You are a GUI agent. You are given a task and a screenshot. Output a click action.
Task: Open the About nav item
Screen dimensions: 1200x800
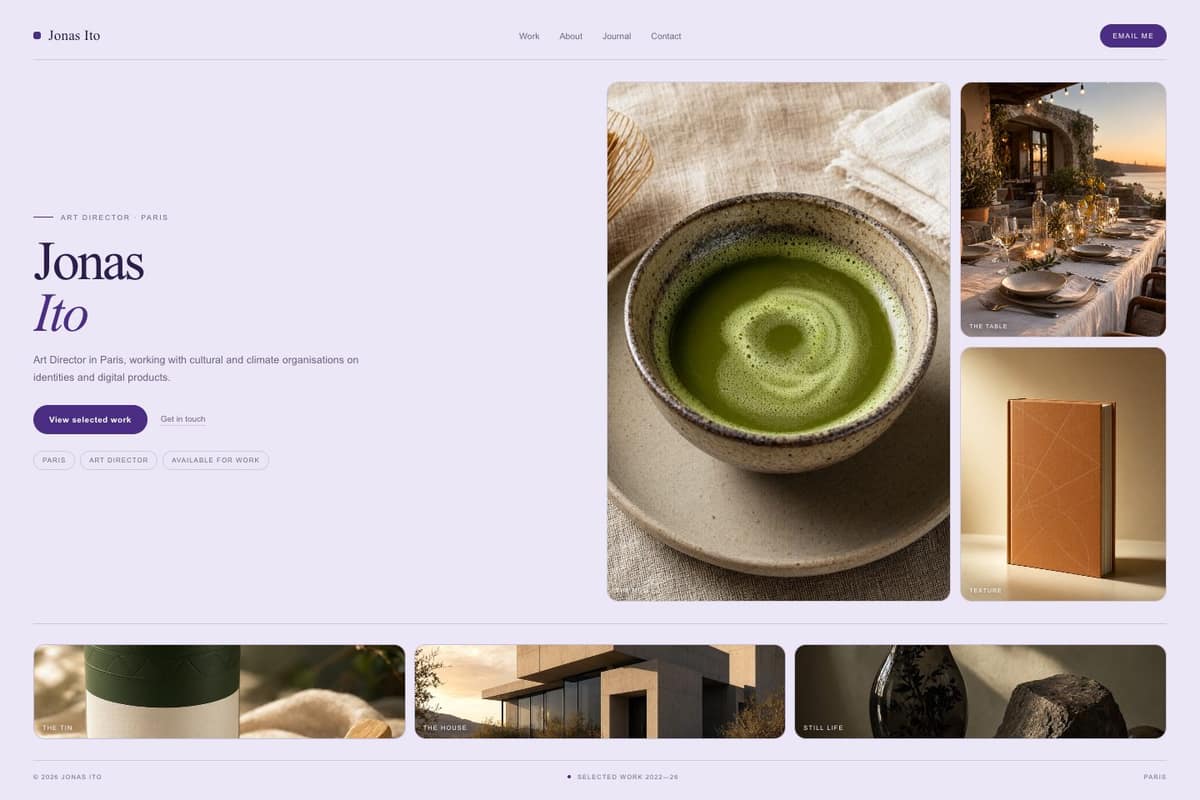click(x=571, y=36)
